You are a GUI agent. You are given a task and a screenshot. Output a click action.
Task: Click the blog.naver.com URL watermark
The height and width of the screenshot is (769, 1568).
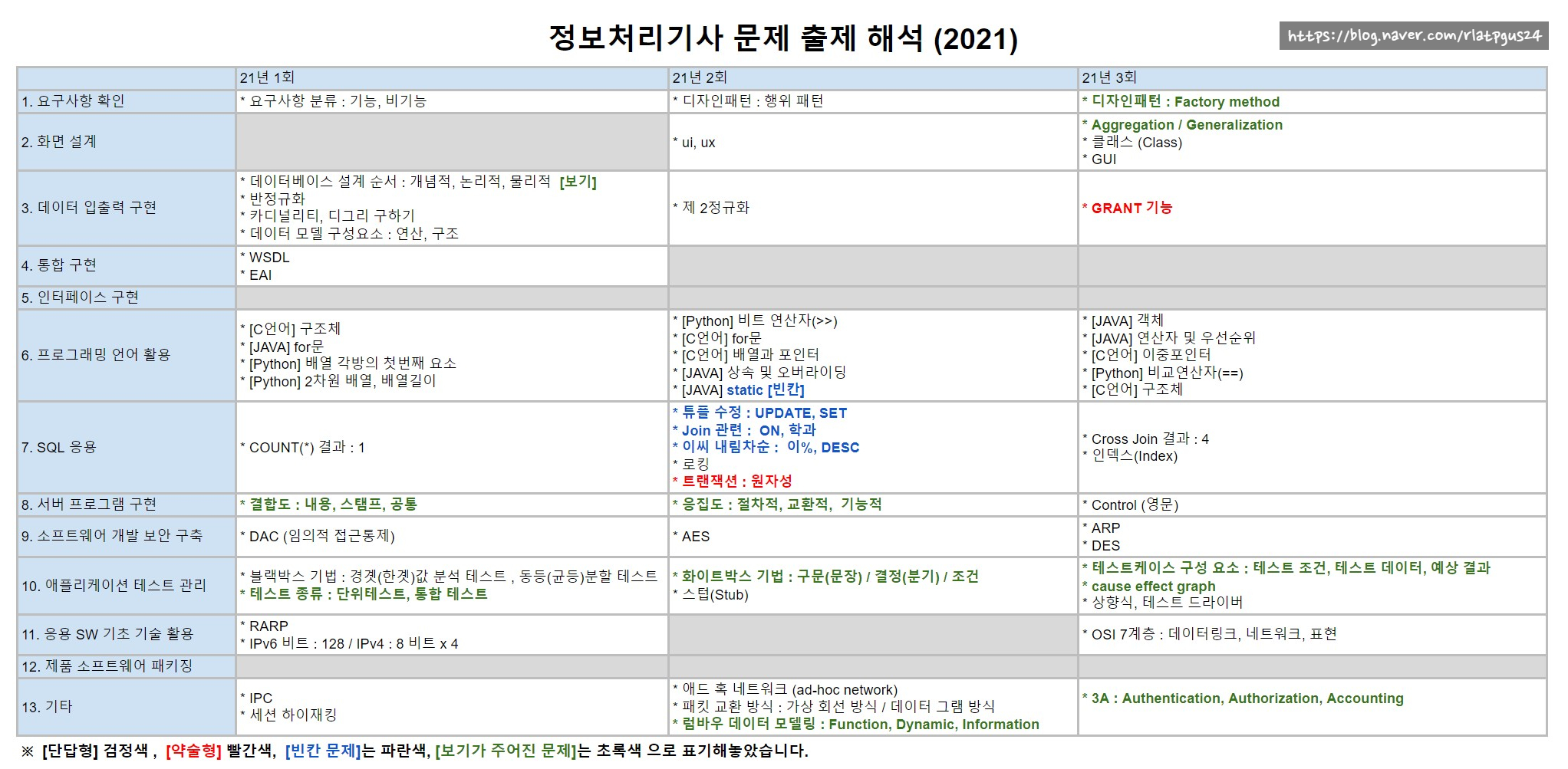1413,36
